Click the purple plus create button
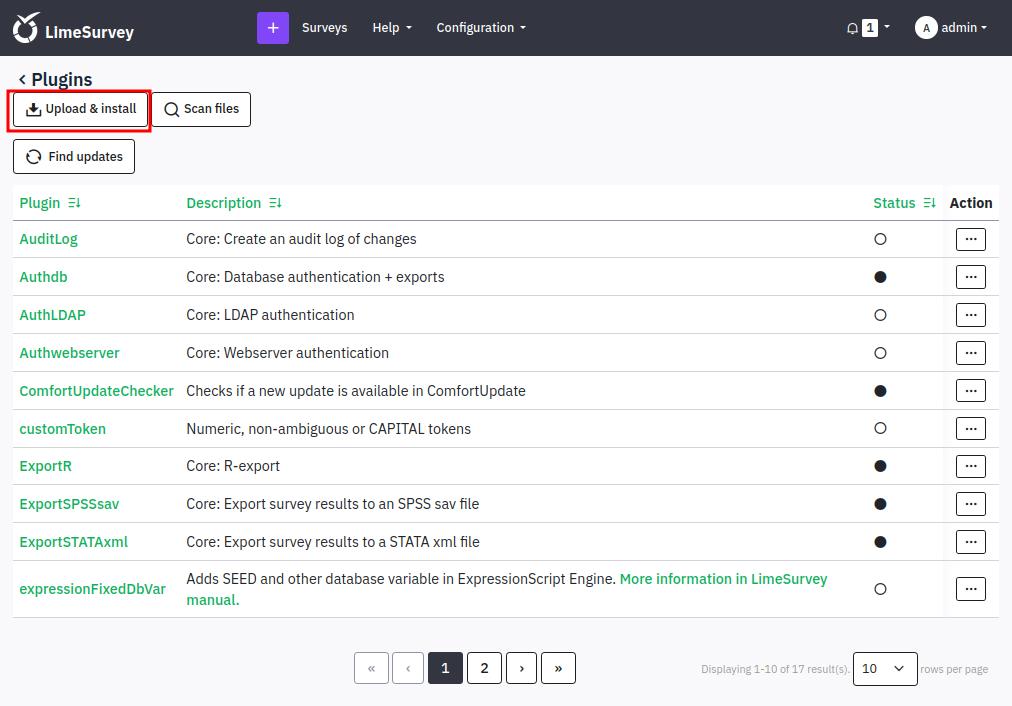Screen dimensions: 1012x706 click(272, 28)
